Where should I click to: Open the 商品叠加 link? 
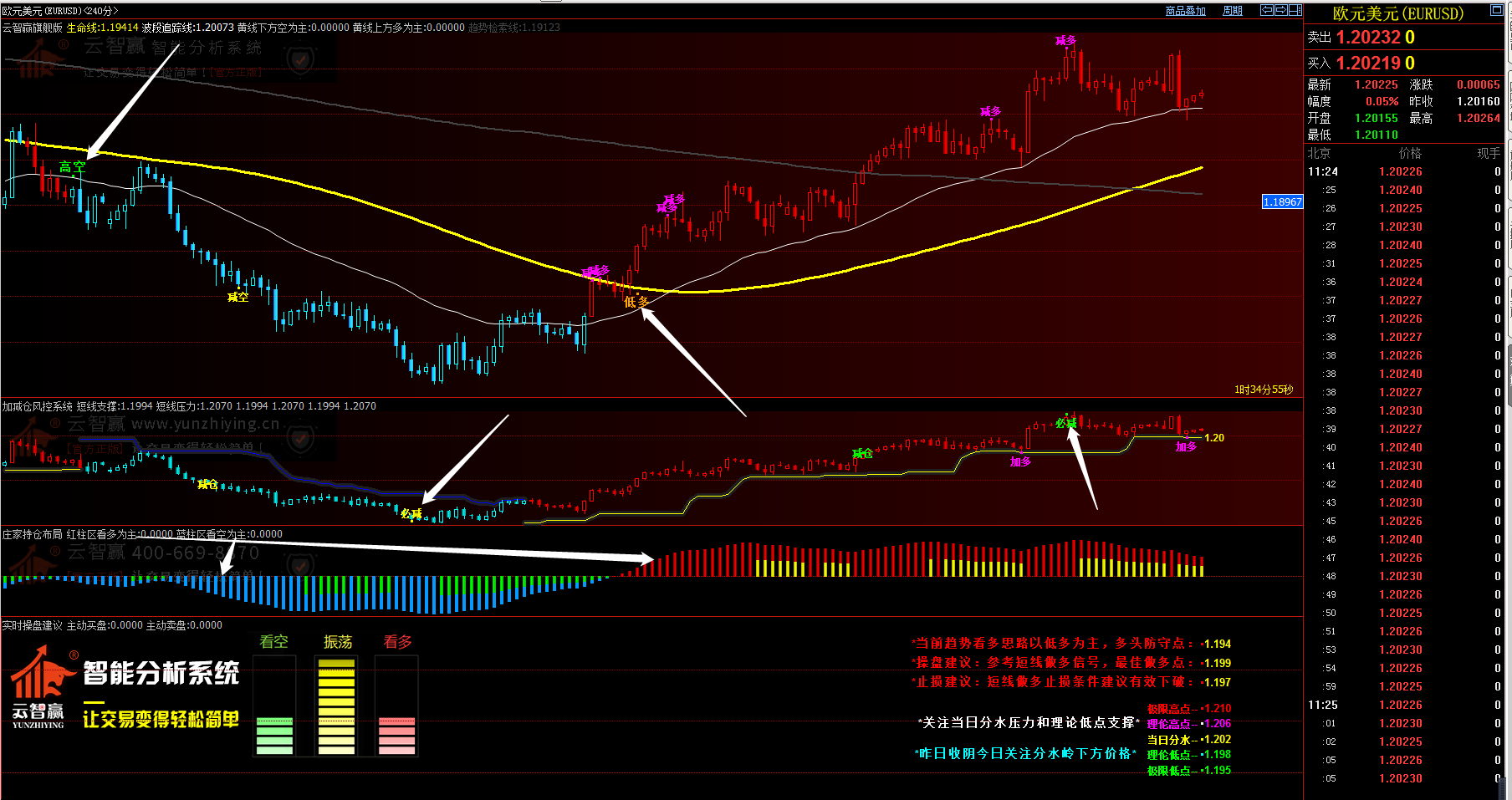coord(1185,11)
